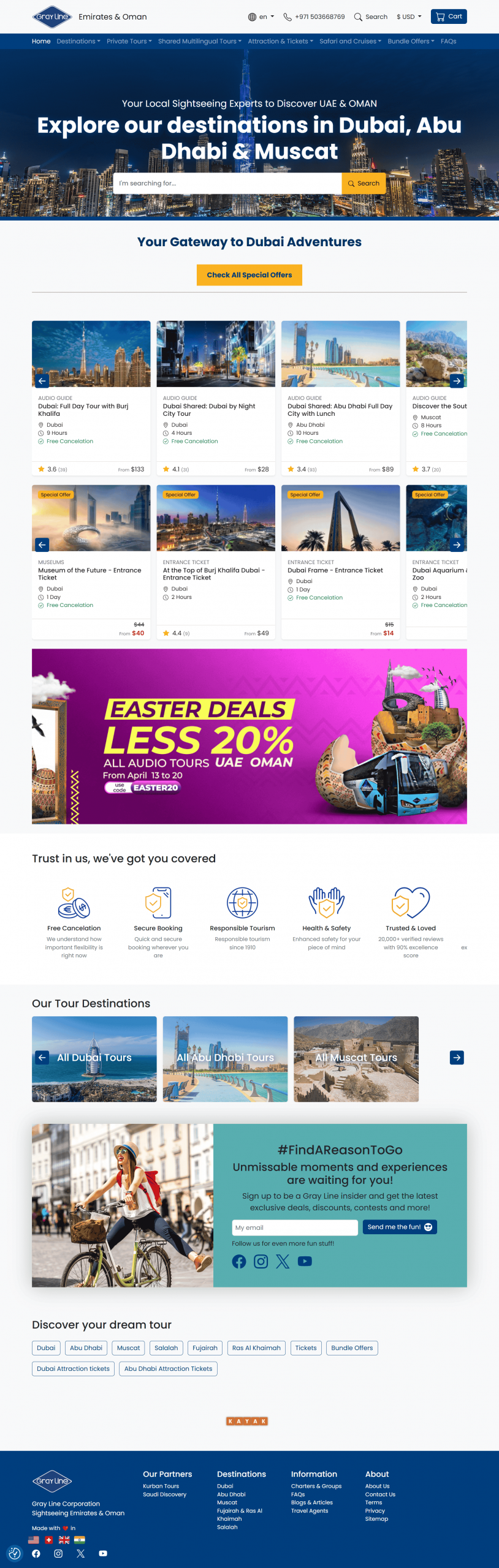Click the accessibility icon at bottom-left corner
Screen dimensions: 499x1568
click(15, 1553)
